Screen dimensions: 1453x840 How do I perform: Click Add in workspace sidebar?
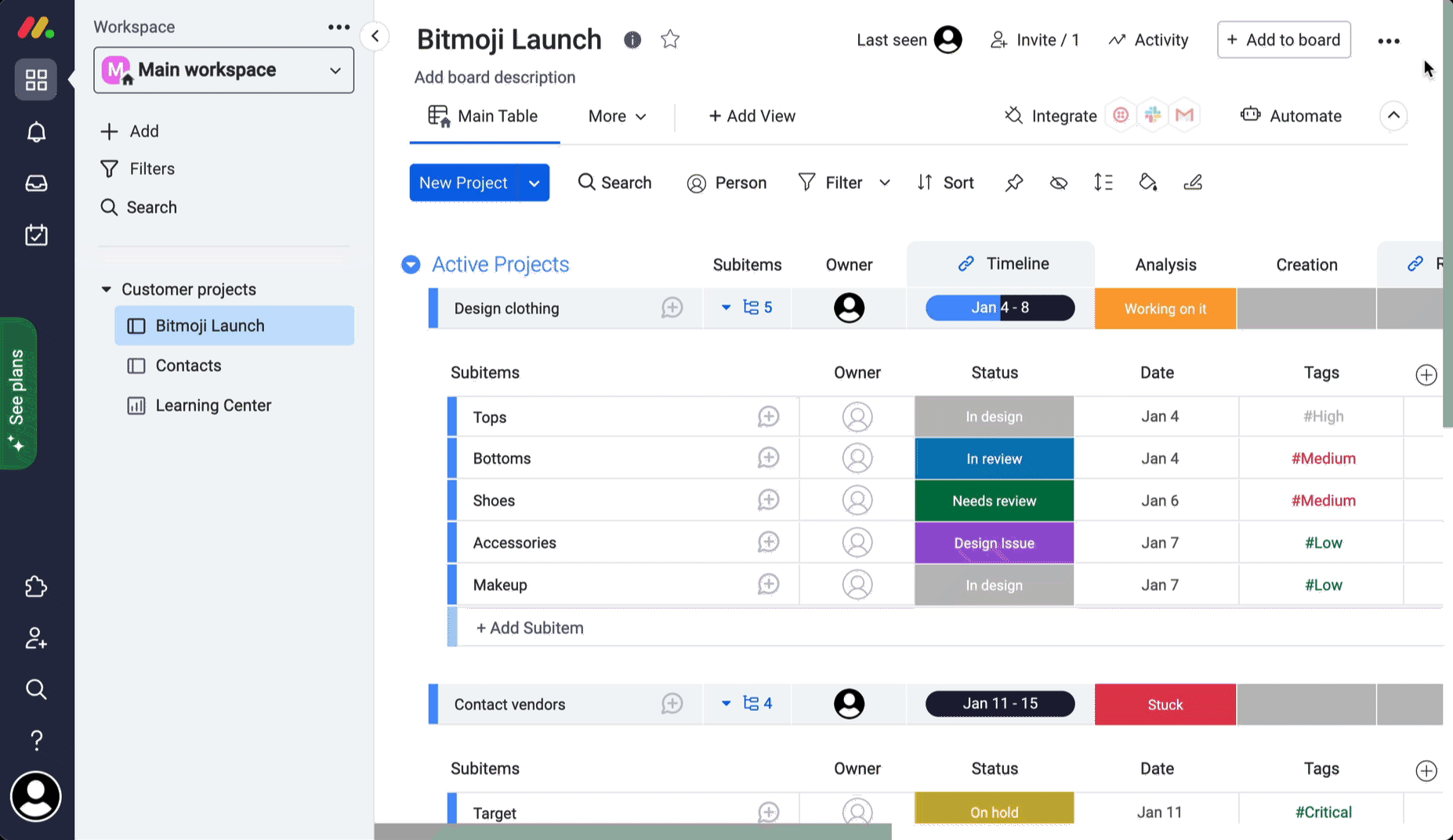[x=130, y=131]
